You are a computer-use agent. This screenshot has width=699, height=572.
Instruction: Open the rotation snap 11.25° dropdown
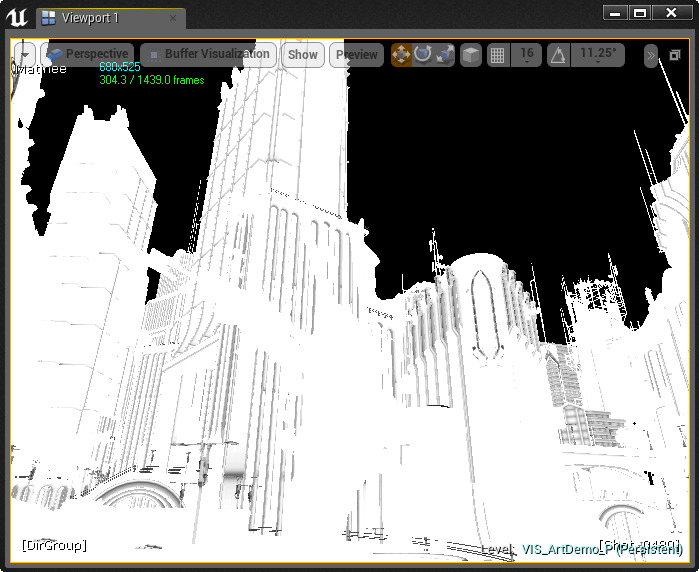pos(598,55)
